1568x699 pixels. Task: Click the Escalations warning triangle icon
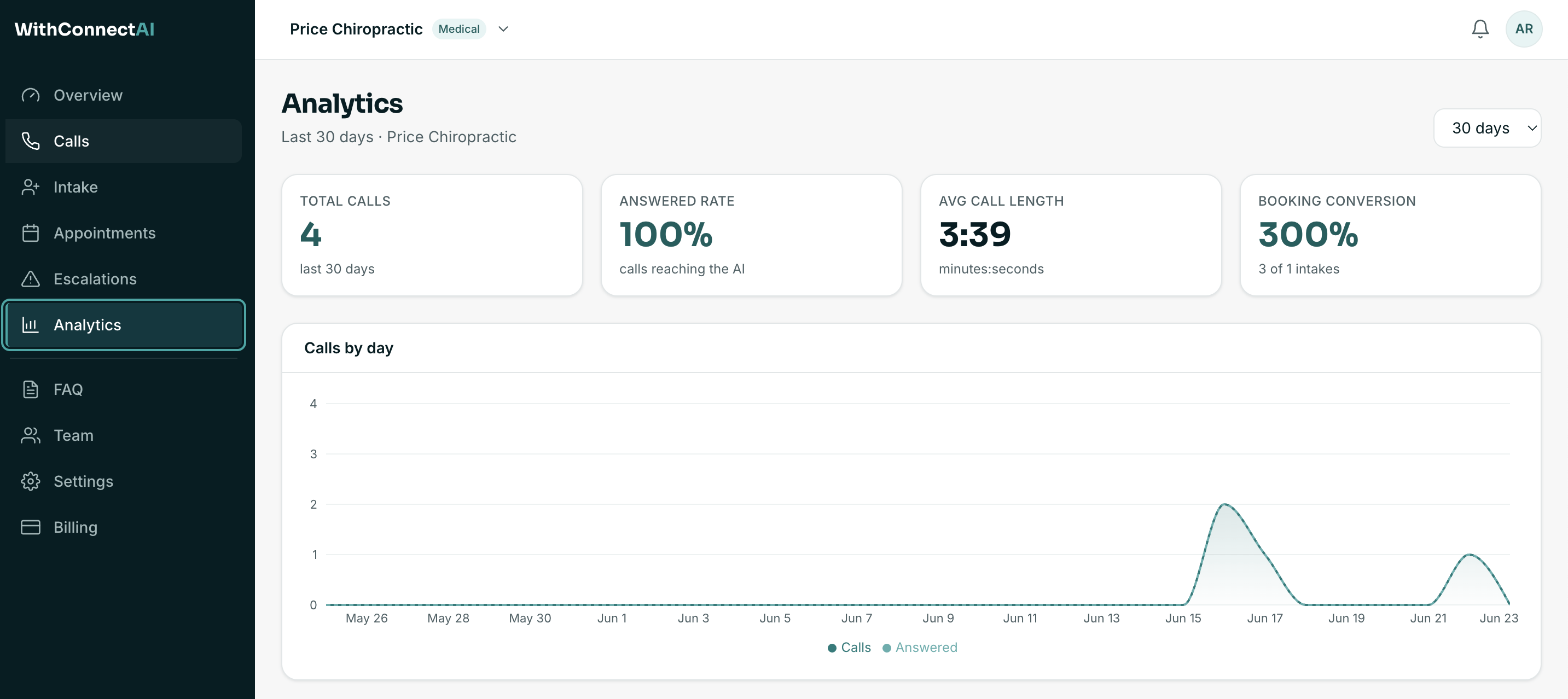coord(31,279)
